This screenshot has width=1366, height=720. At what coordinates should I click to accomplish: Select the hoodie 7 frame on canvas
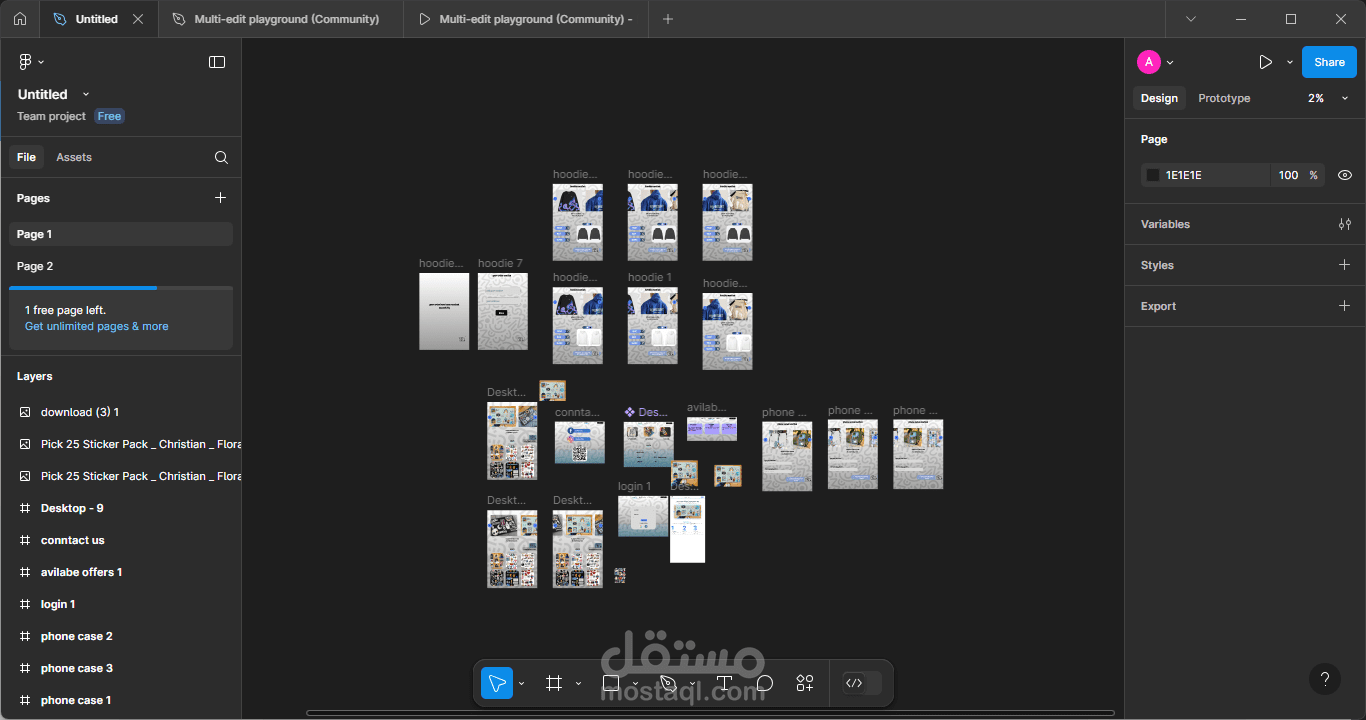point(503,311)
